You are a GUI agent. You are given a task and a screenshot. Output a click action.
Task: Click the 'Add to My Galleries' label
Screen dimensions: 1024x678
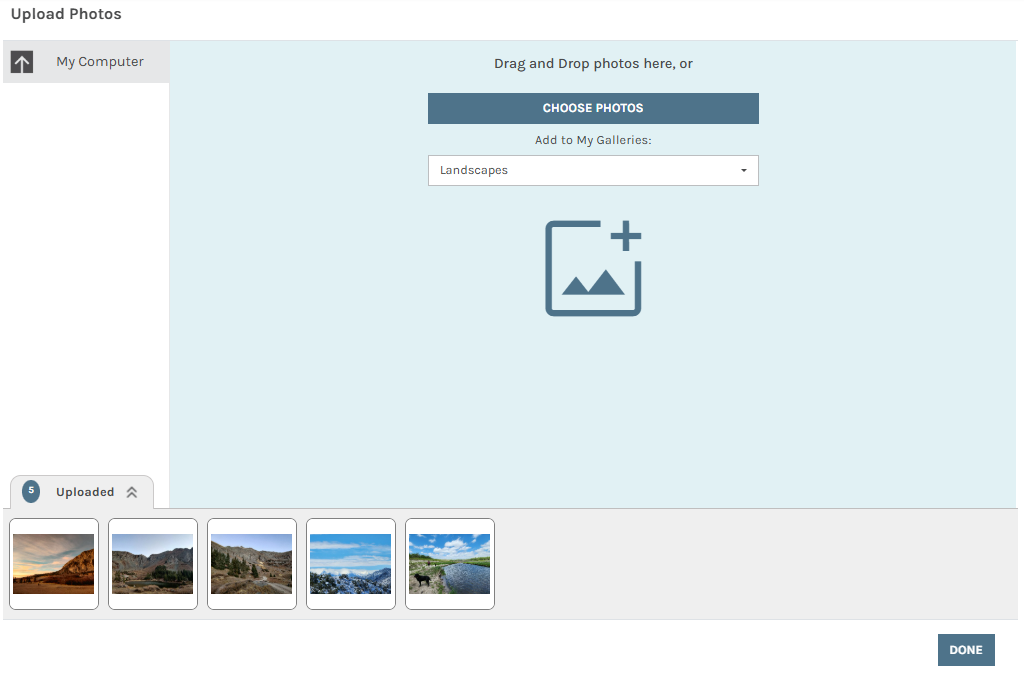tap(593, 140)
